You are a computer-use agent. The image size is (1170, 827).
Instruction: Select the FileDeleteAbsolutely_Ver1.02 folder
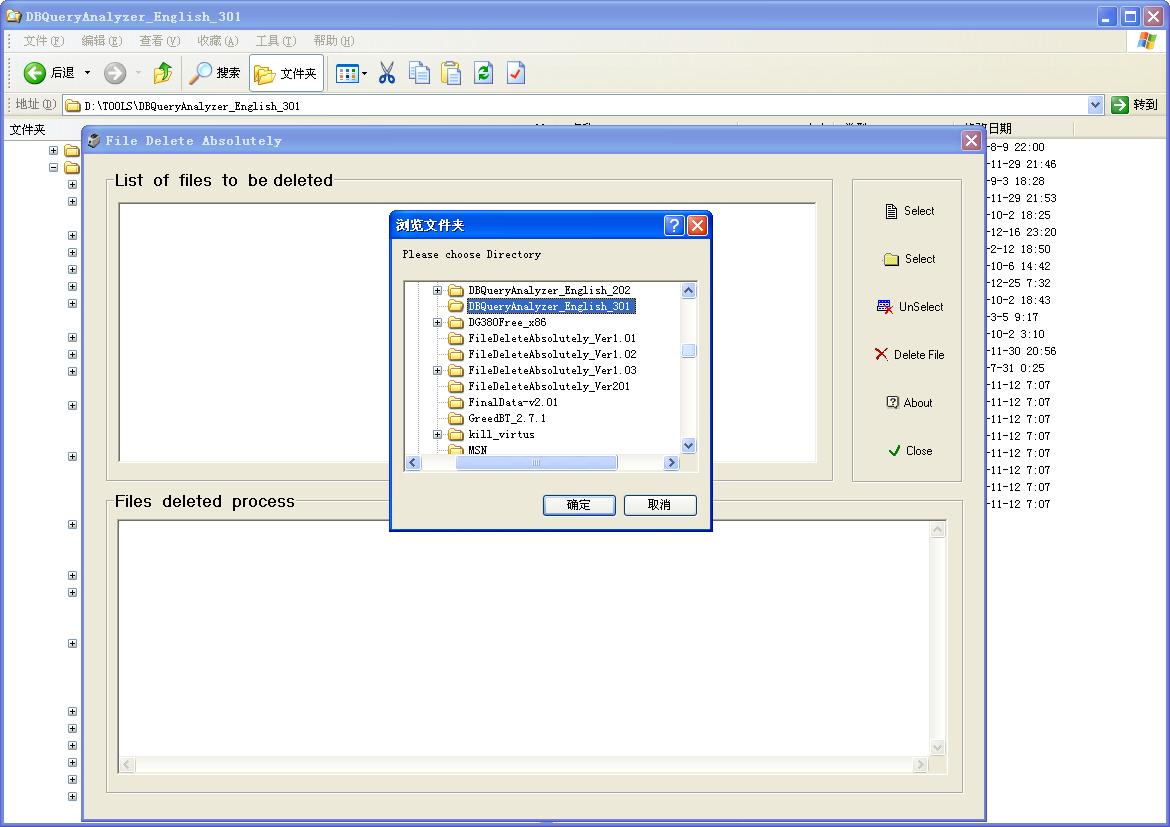552,355
